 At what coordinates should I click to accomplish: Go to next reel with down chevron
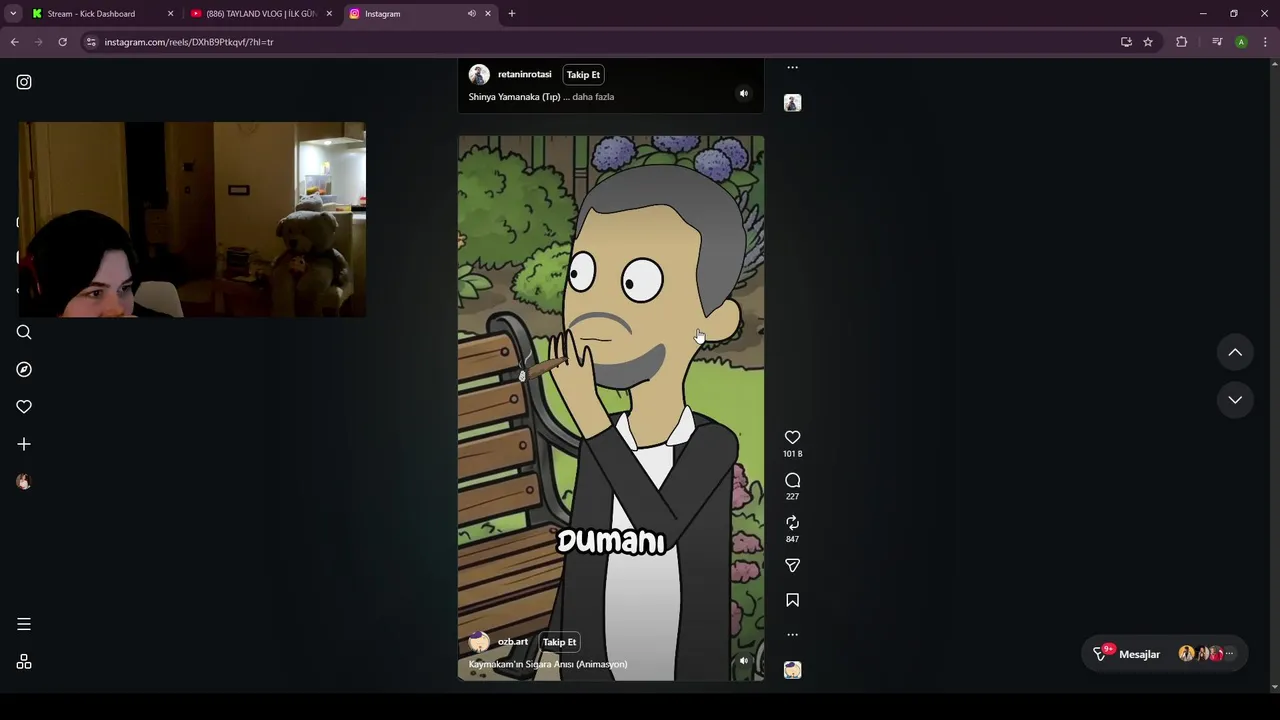1235,400
